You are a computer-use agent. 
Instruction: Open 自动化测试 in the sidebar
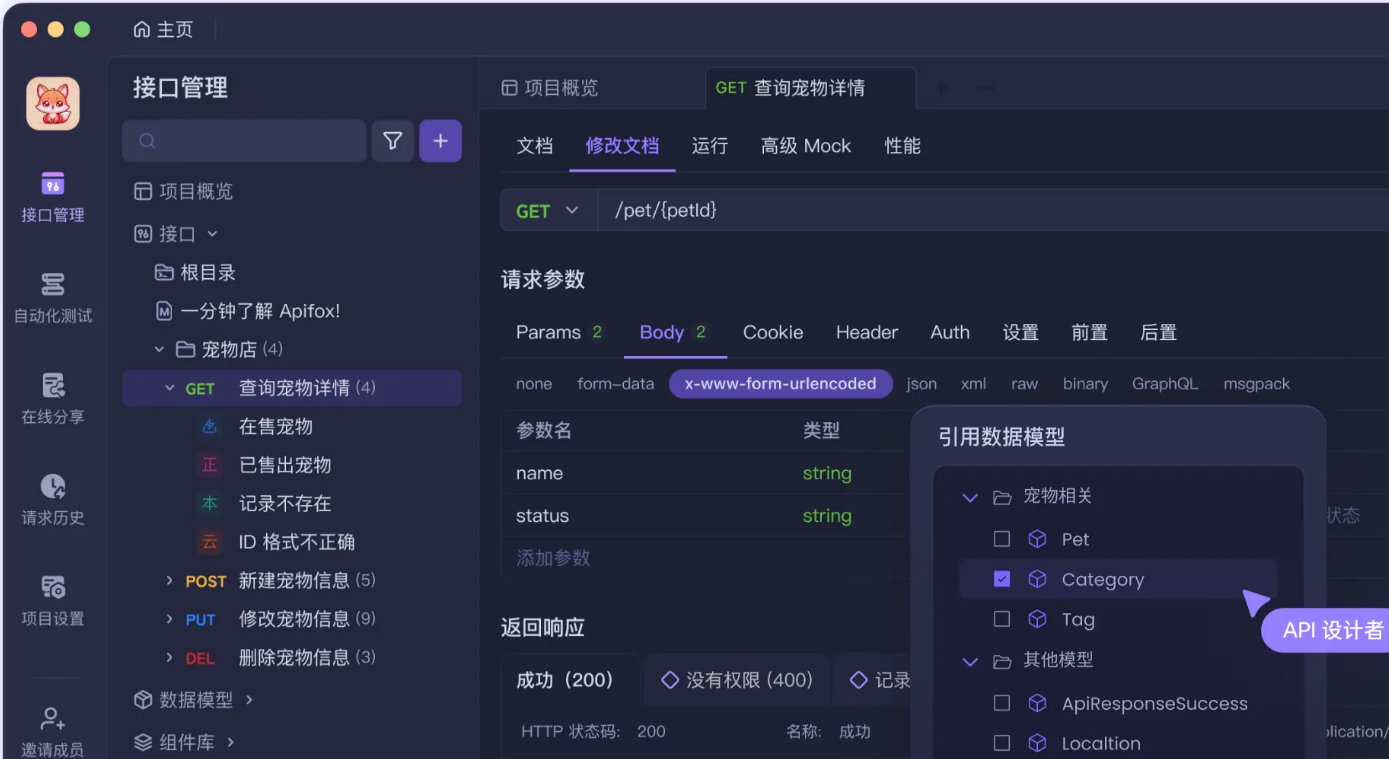[53, 285]
